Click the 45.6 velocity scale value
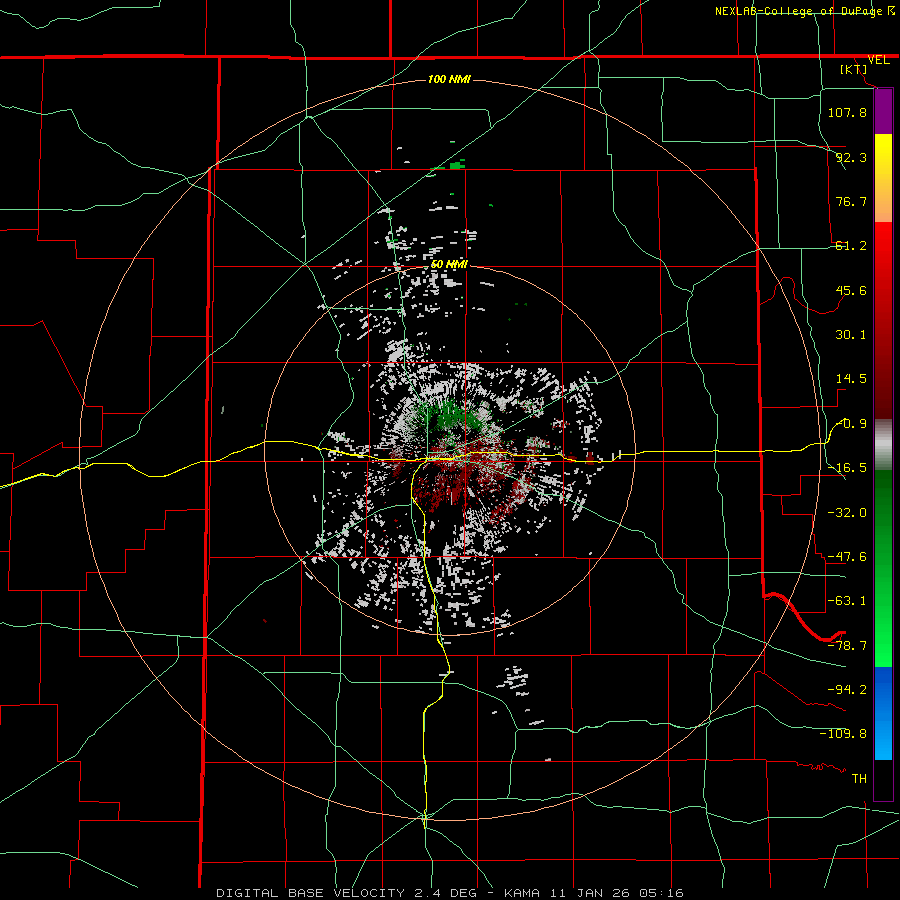 click(x=851, y=290)
